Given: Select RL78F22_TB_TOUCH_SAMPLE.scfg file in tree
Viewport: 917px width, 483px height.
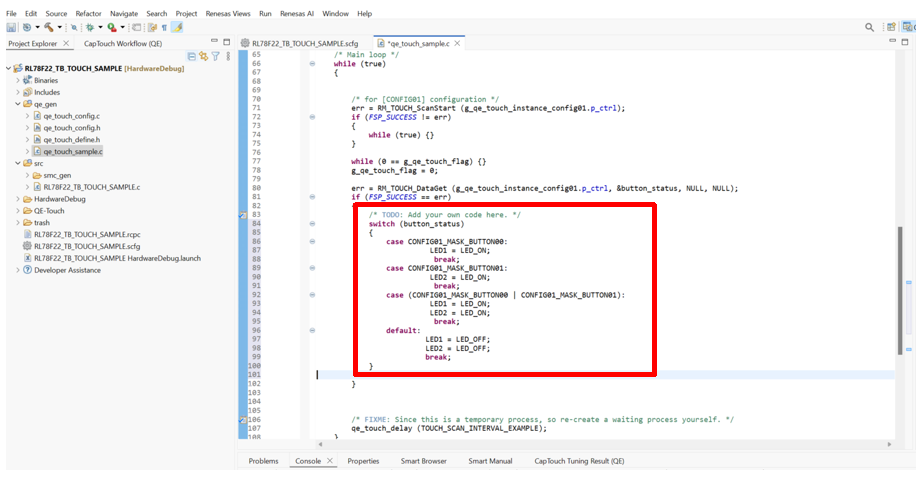Looking at the screenshot, I should click(x=87, y=246).
